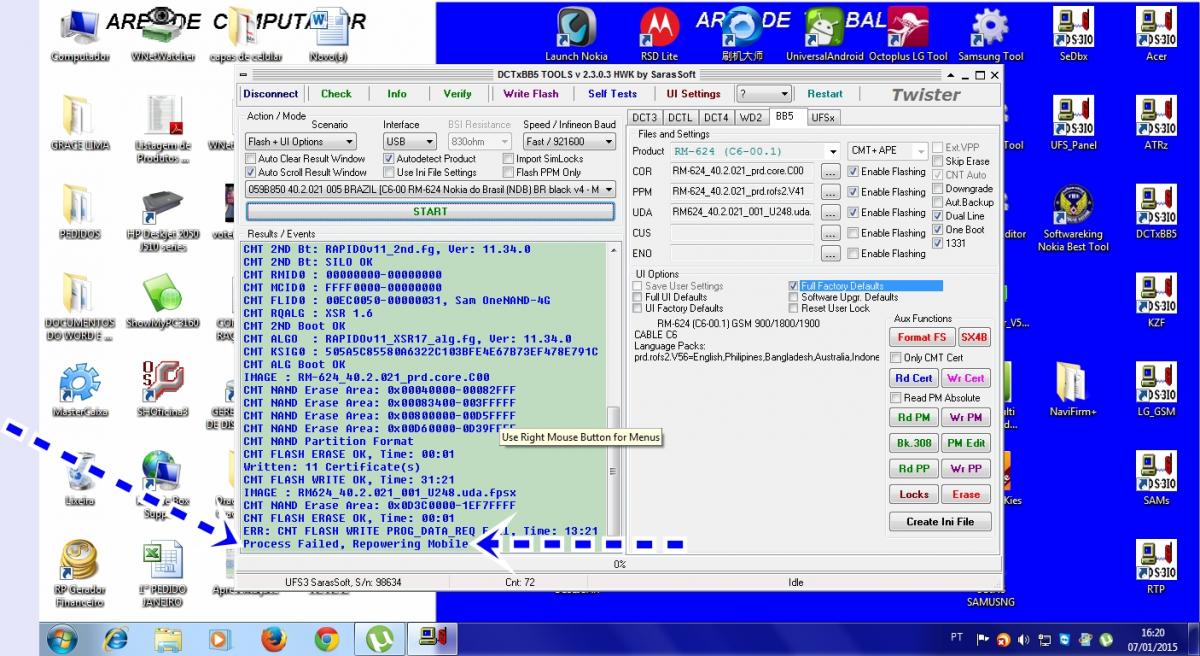Image resolution: width=1200 pixels, height=656 pixels.
Task: Open the HP Deskjet 2050 printer shortcut
Action: coord(162,218)
